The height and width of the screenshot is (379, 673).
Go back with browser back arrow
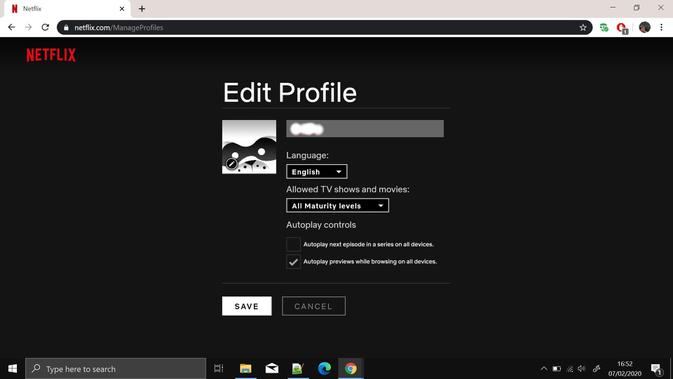pyautogui.click(x=12, y=27)
